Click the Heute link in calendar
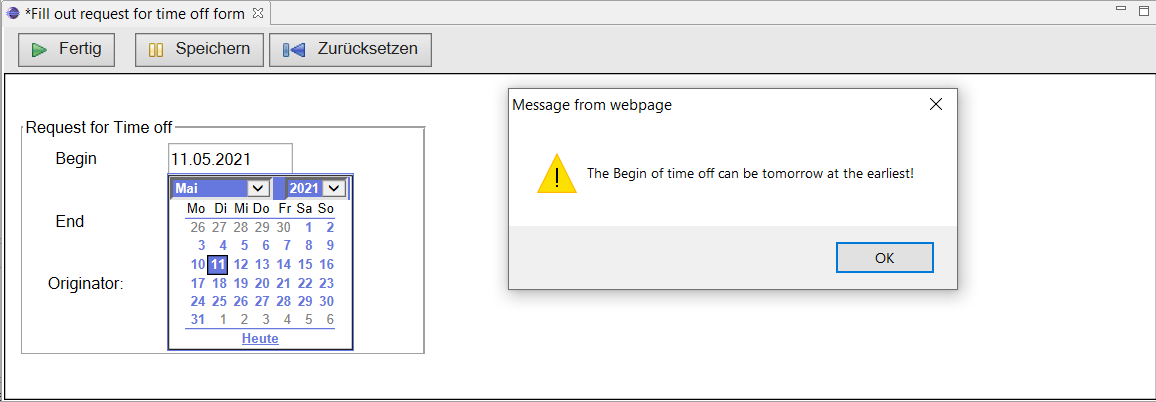The width and height of the screenshot is (1156, 402). pos(260,339)
